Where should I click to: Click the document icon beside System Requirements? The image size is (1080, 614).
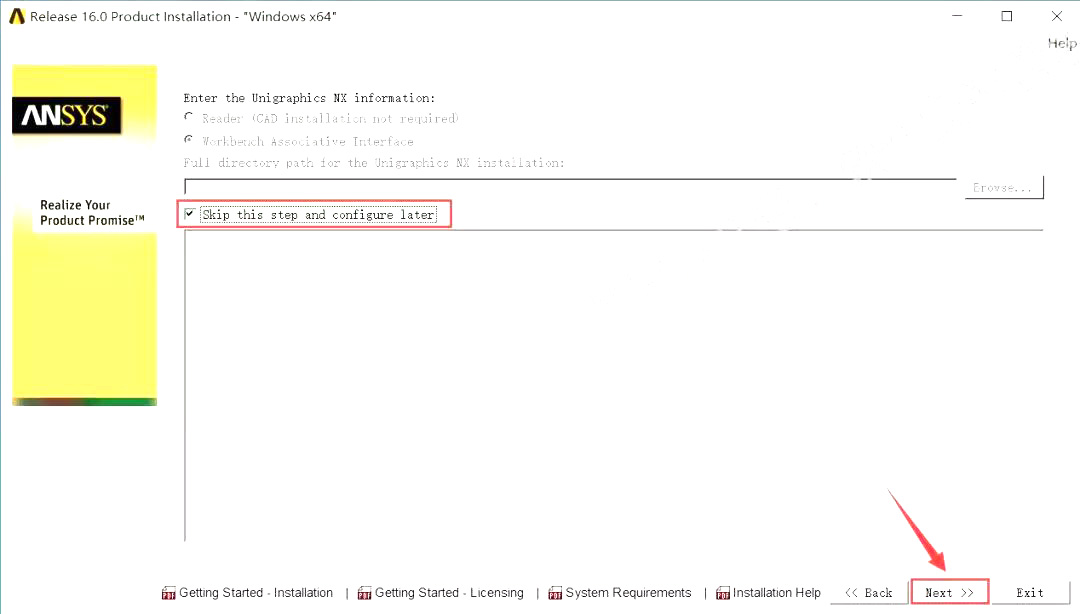(x=556, y=592)
